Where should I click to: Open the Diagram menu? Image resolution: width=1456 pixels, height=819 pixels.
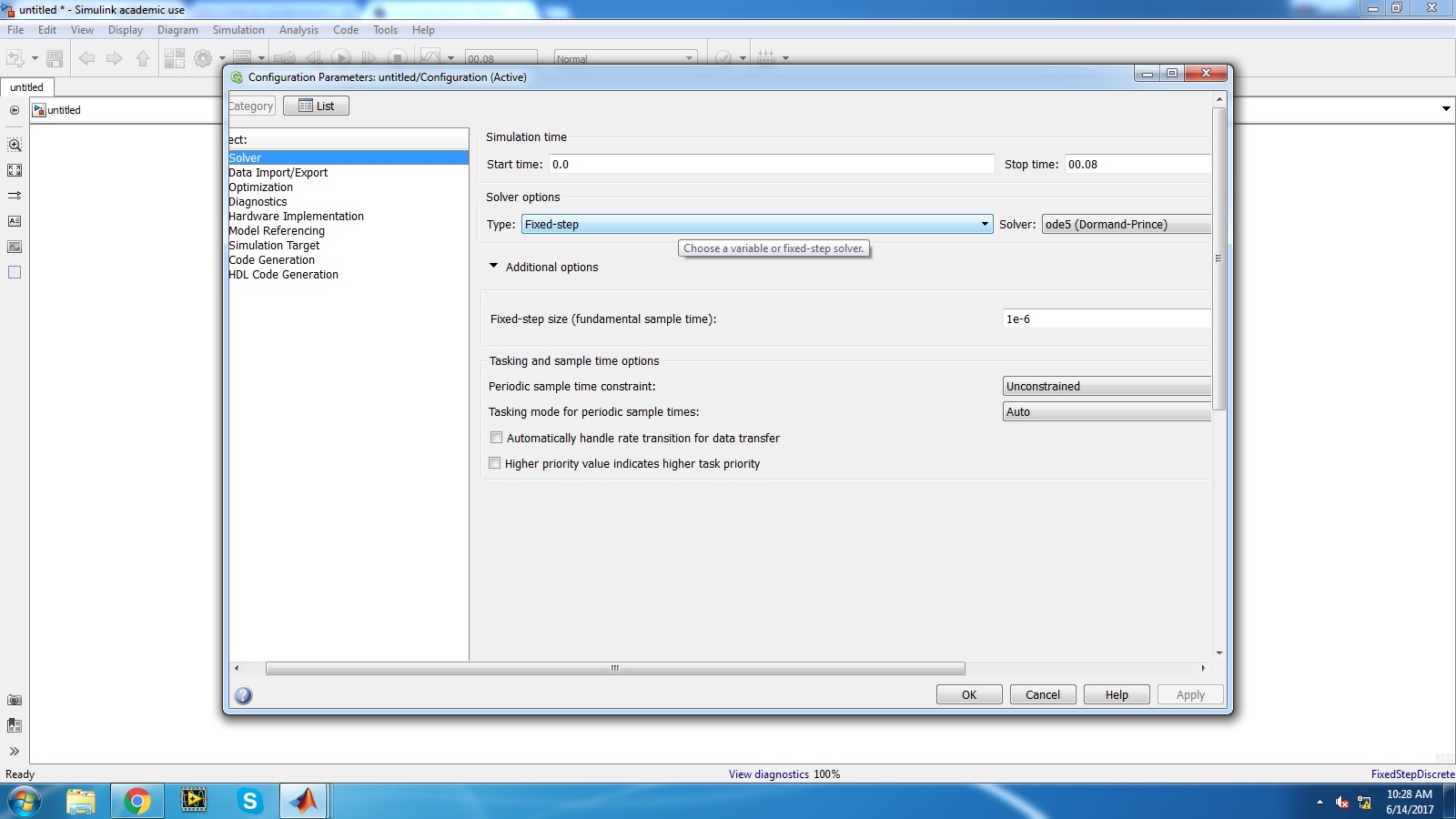177,30
